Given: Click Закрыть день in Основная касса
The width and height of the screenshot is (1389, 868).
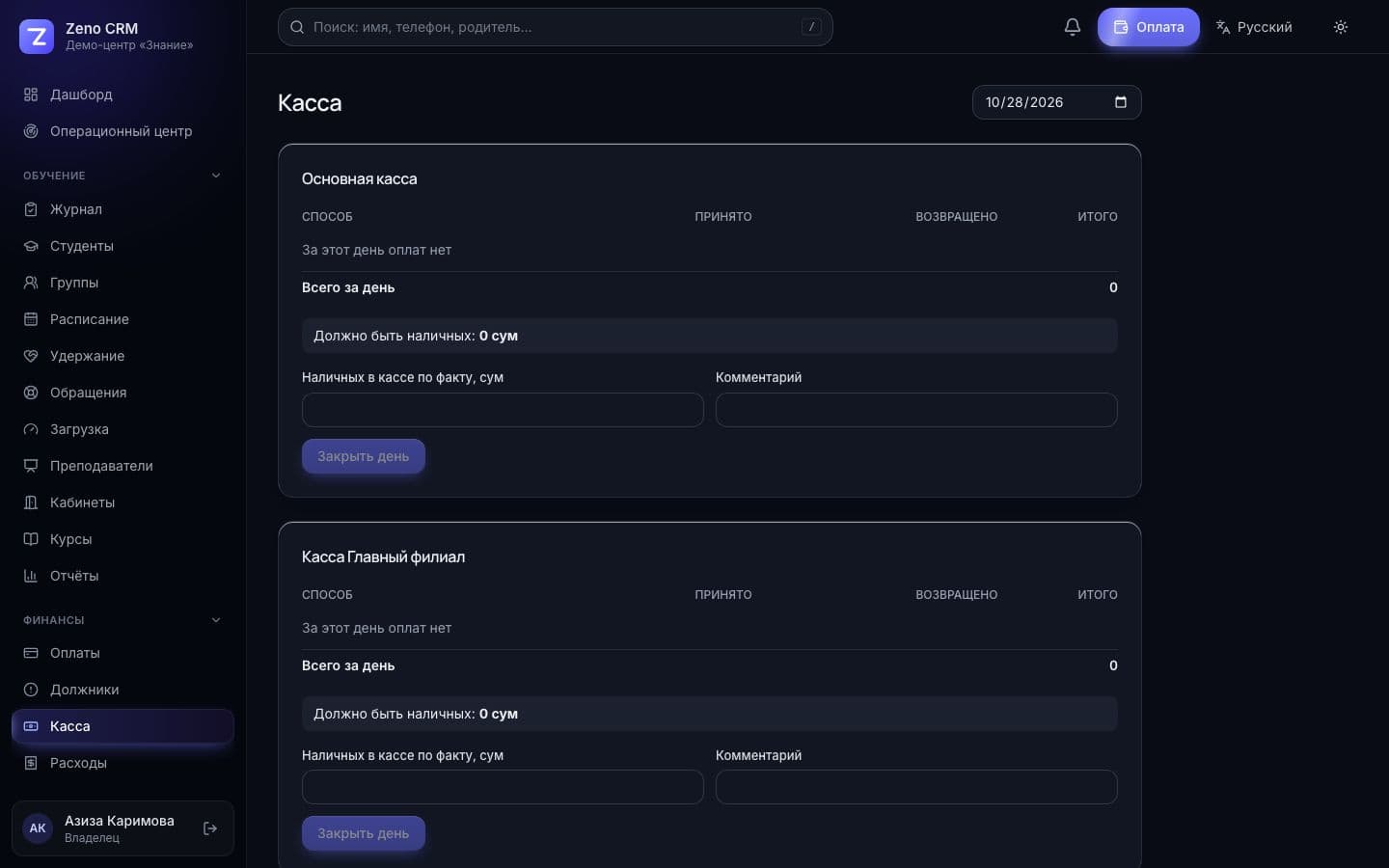Looking at the screenshot, I should (364, 456).
